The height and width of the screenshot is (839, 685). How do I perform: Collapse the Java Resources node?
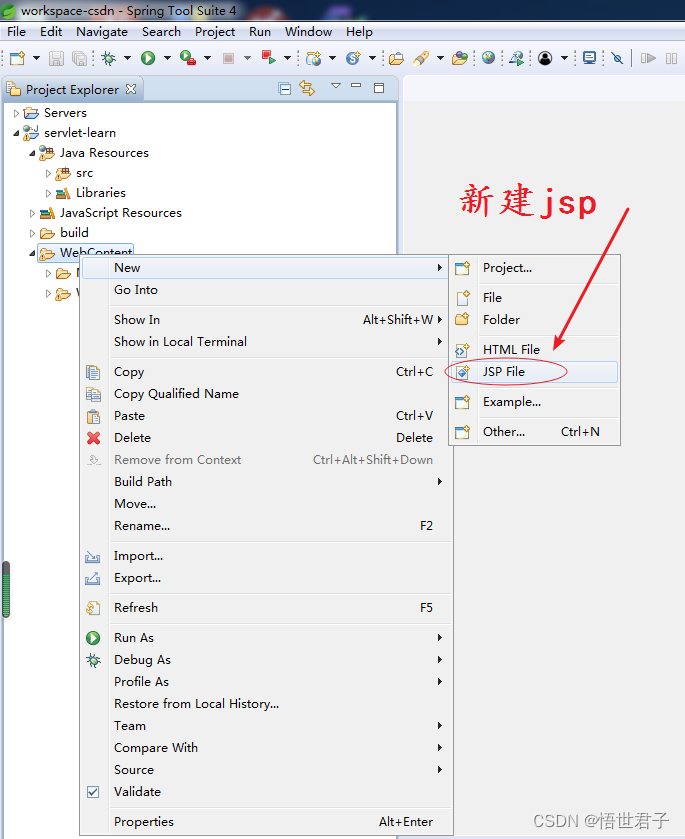tap(32, 154)
